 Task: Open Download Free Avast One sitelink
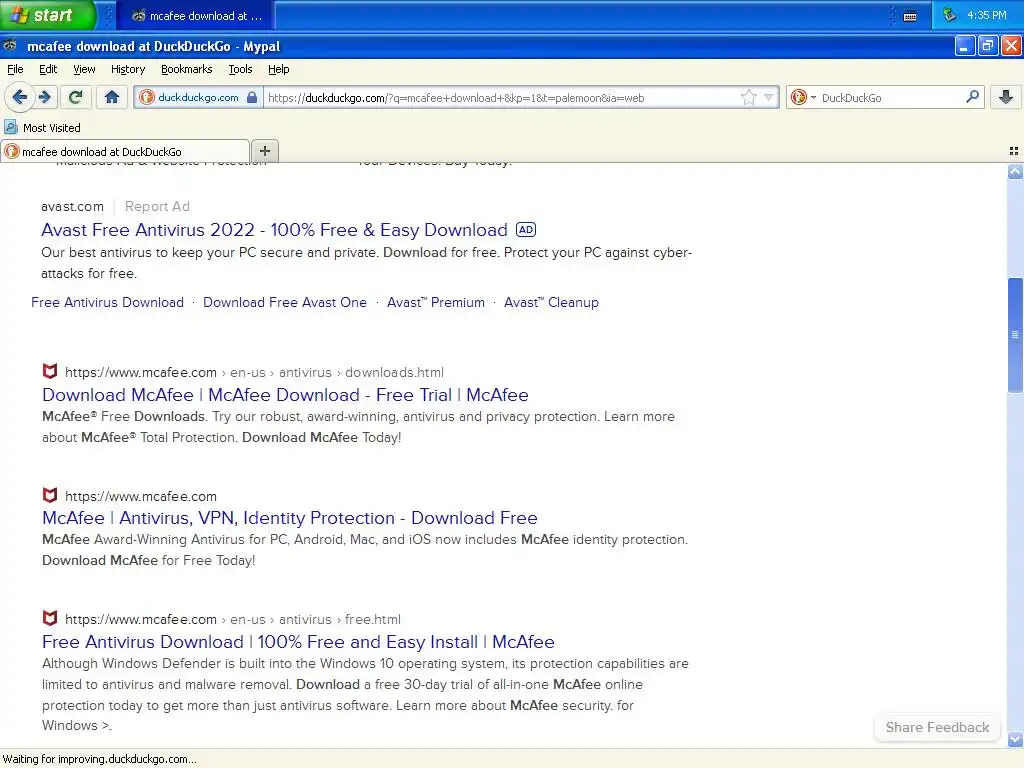285,302
